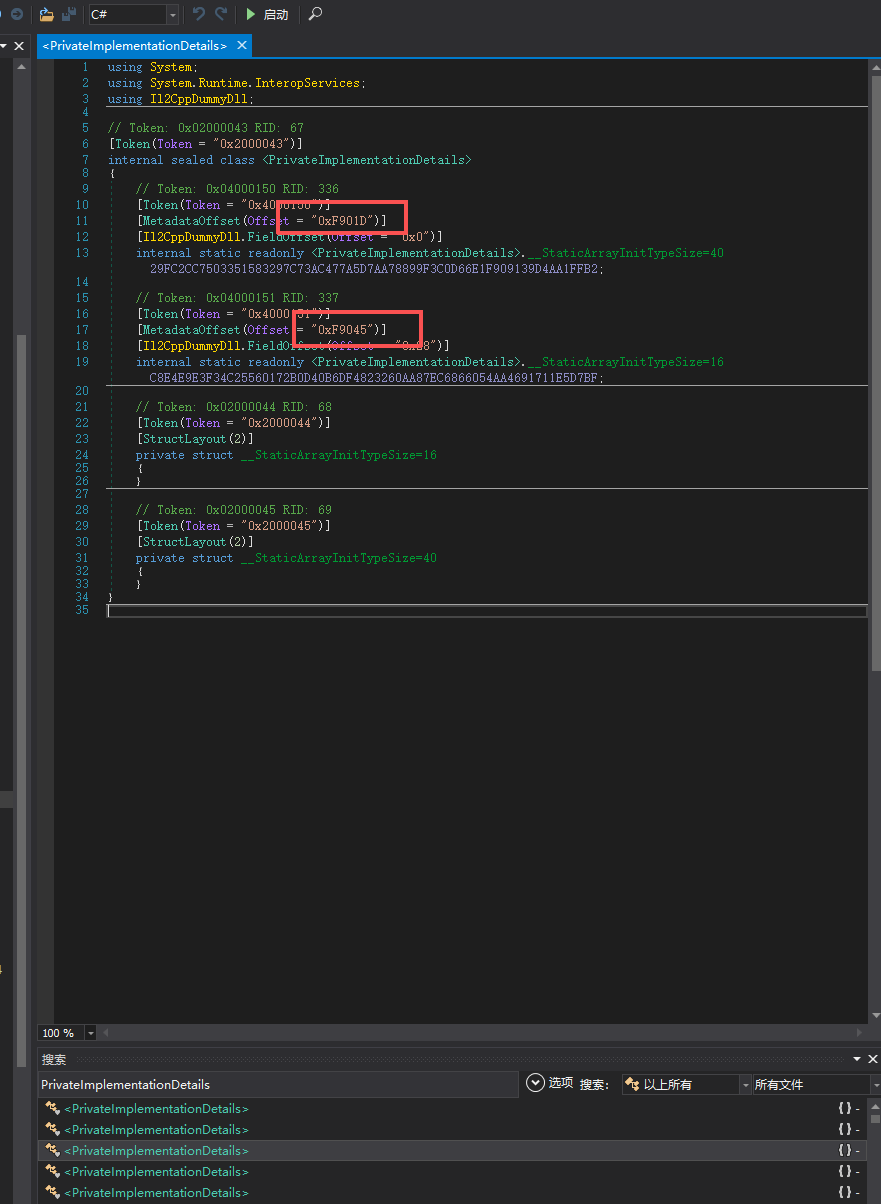Toggle the search 选项 options expander

click(x=535, y=1083)
